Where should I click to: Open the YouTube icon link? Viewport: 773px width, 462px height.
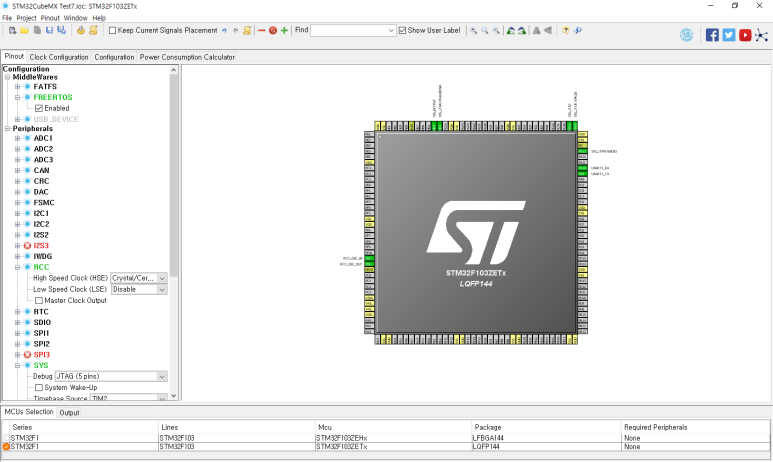coord(745,35)
